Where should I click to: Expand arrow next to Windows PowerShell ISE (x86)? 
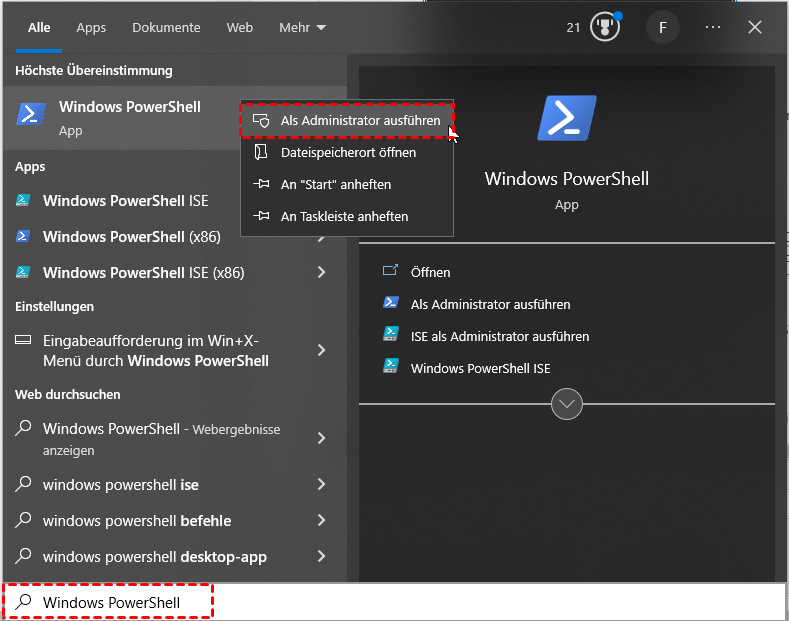pyautogui.click(x=321, y=273)
